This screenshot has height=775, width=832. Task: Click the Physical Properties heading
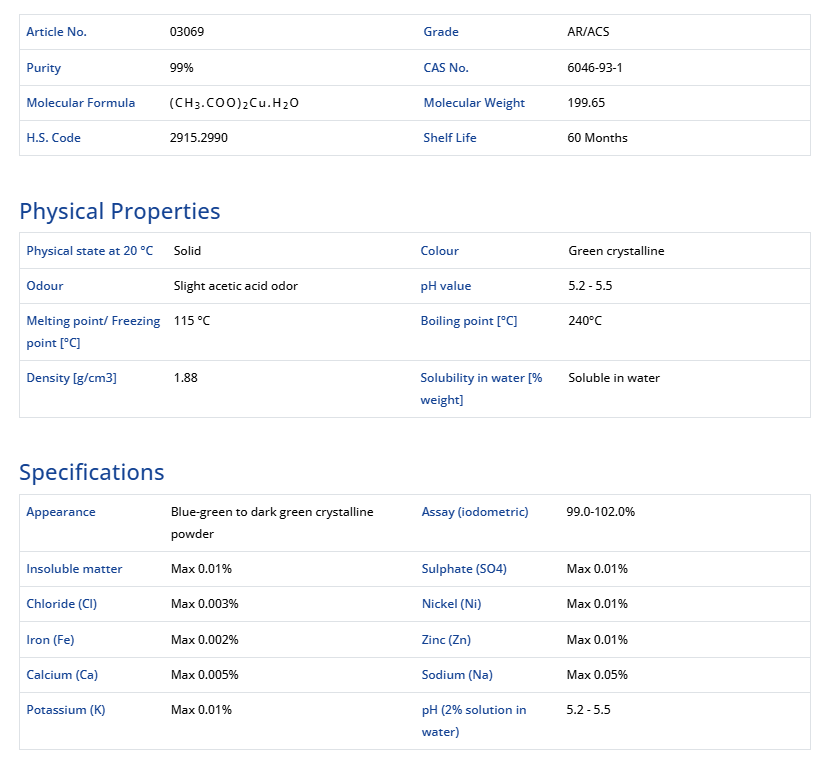coord(120,211)
